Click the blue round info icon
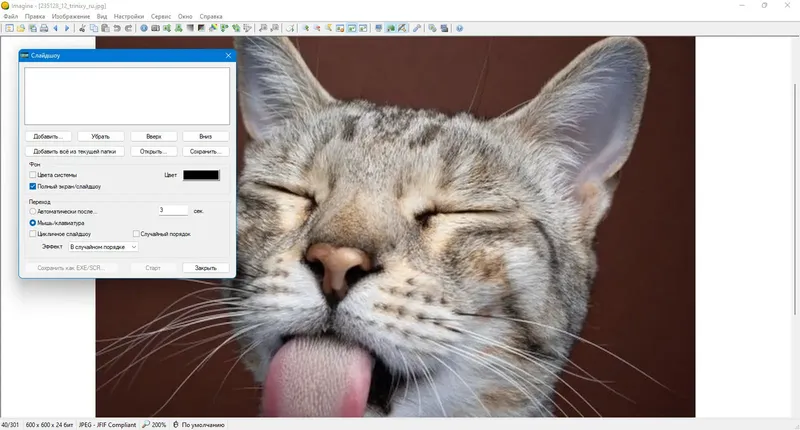The width and height of the screenshot is (800, 430). pos(144,28)
